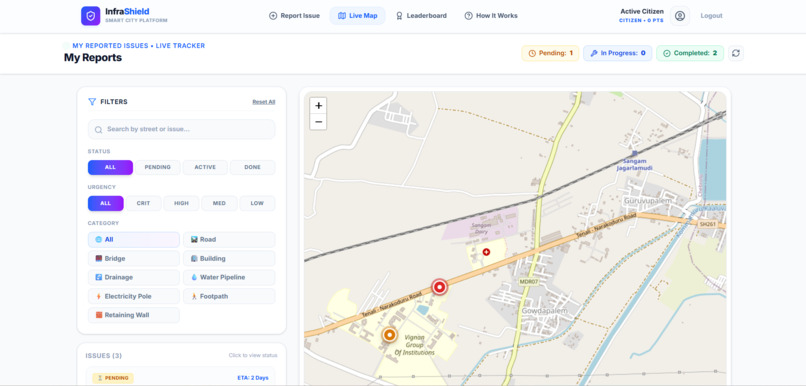Open the Leaderboard page

421,16
